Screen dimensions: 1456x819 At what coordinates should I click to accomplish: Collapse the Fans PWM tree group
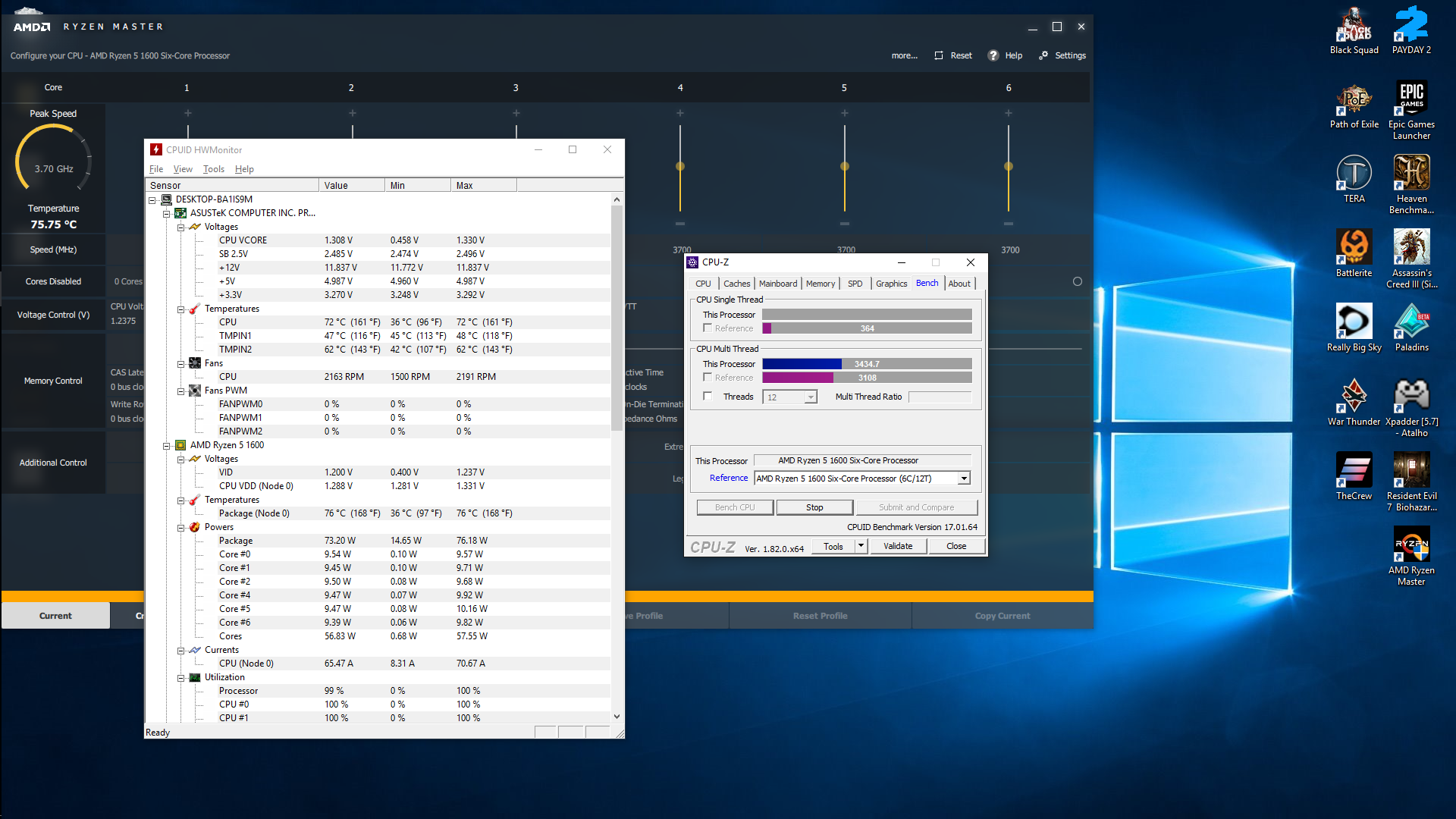click(180, 391)
